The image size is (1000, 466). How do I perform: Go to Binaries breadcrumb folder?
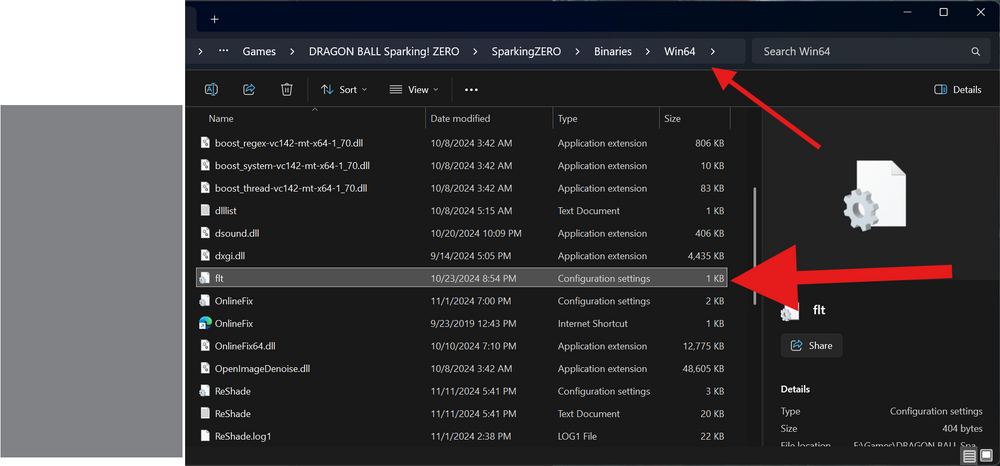pyautogui.click(x=613, y=52)
